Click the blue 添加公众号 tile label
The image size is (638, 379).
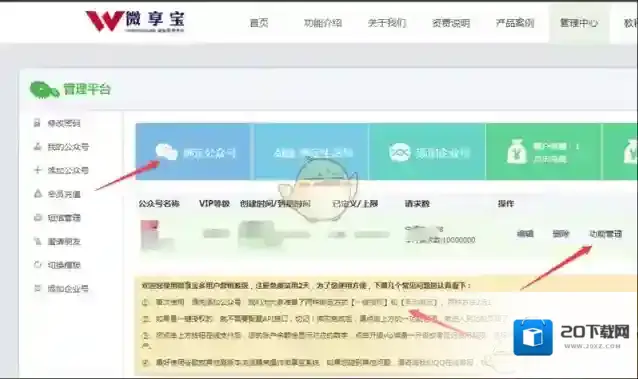[209, 153]
